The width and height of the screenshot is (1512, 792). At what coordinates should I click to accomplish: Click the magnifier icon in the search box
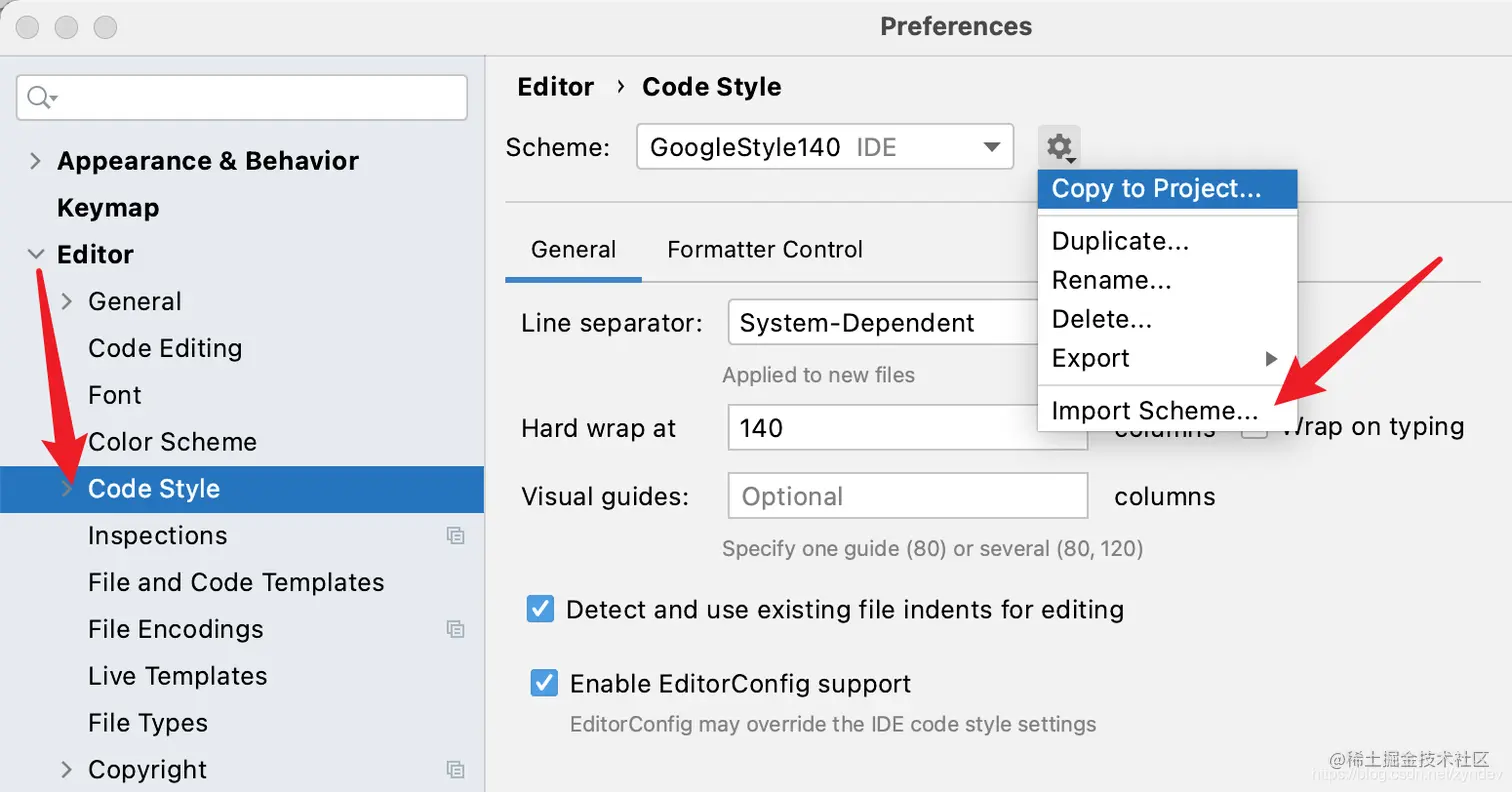point(40,97)
